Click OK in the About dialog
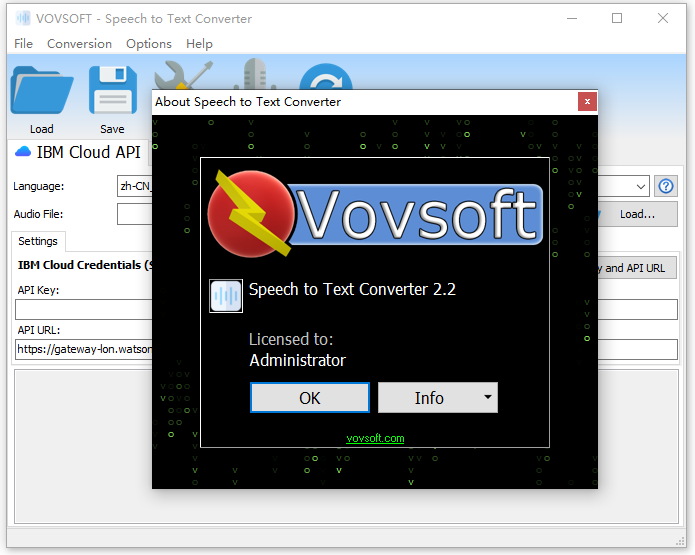 (x=310, y=398)
